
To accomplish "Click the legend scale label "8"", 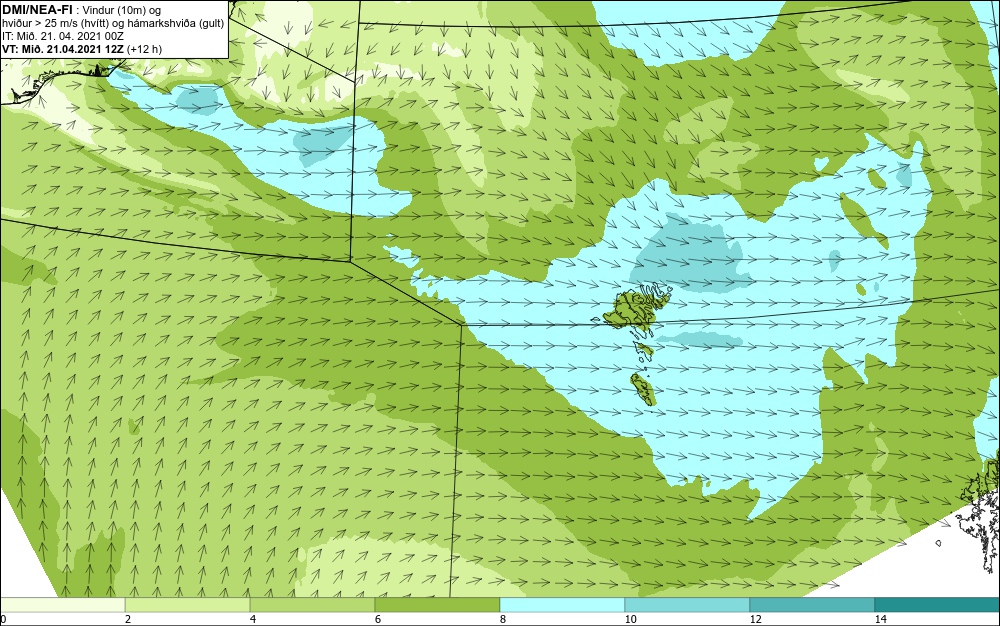I will (x=503, y=619).
